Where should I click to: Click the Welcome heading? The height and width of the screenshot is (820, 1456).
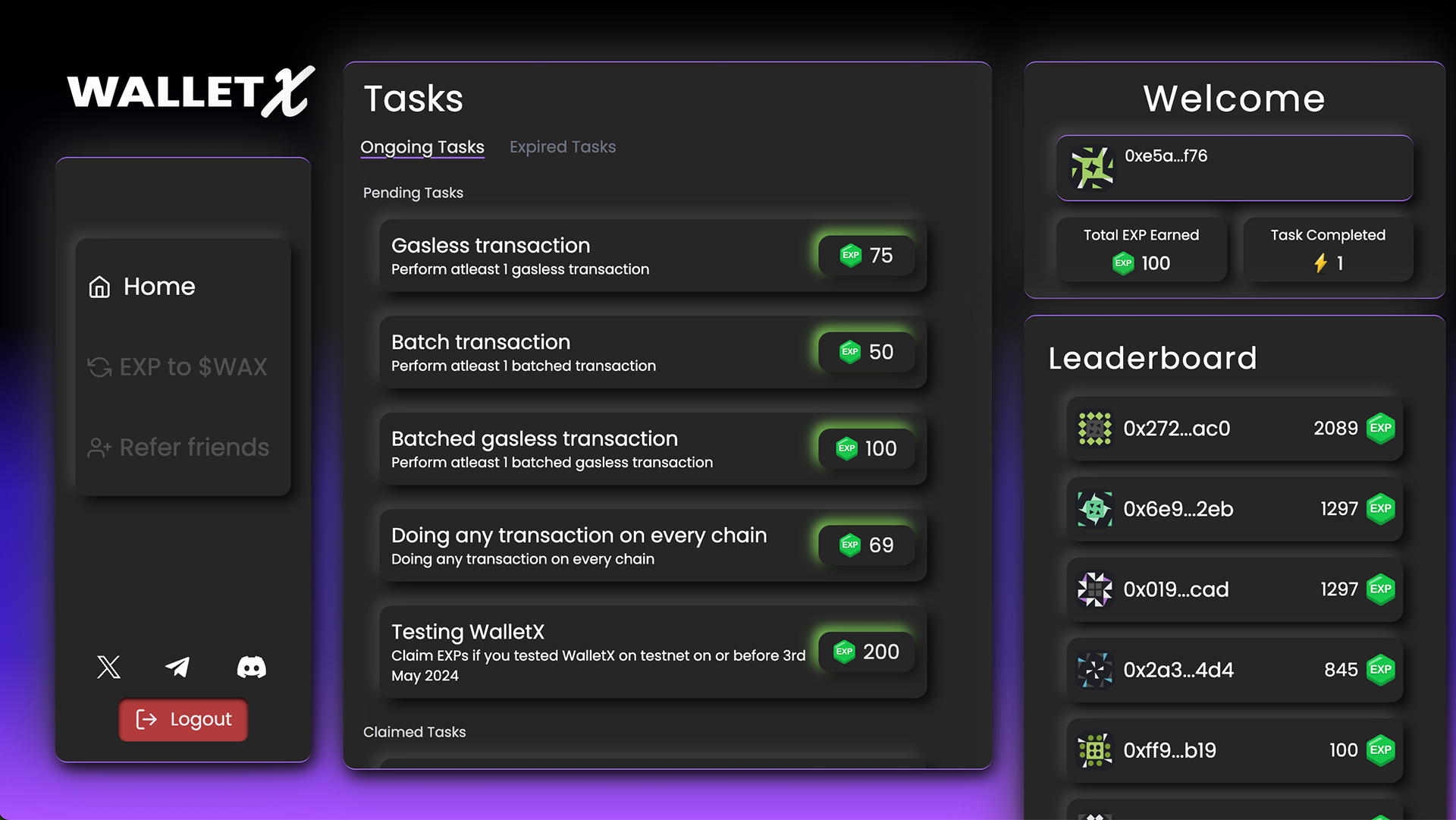pos(1234,99)
